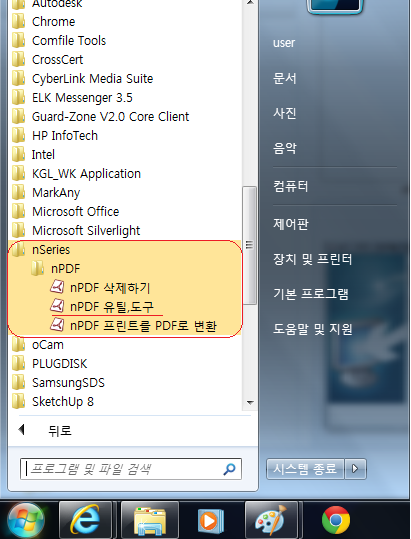Click the PLUGDISK folder icon
Screen dimensions: 411x539
coord(18,363)
